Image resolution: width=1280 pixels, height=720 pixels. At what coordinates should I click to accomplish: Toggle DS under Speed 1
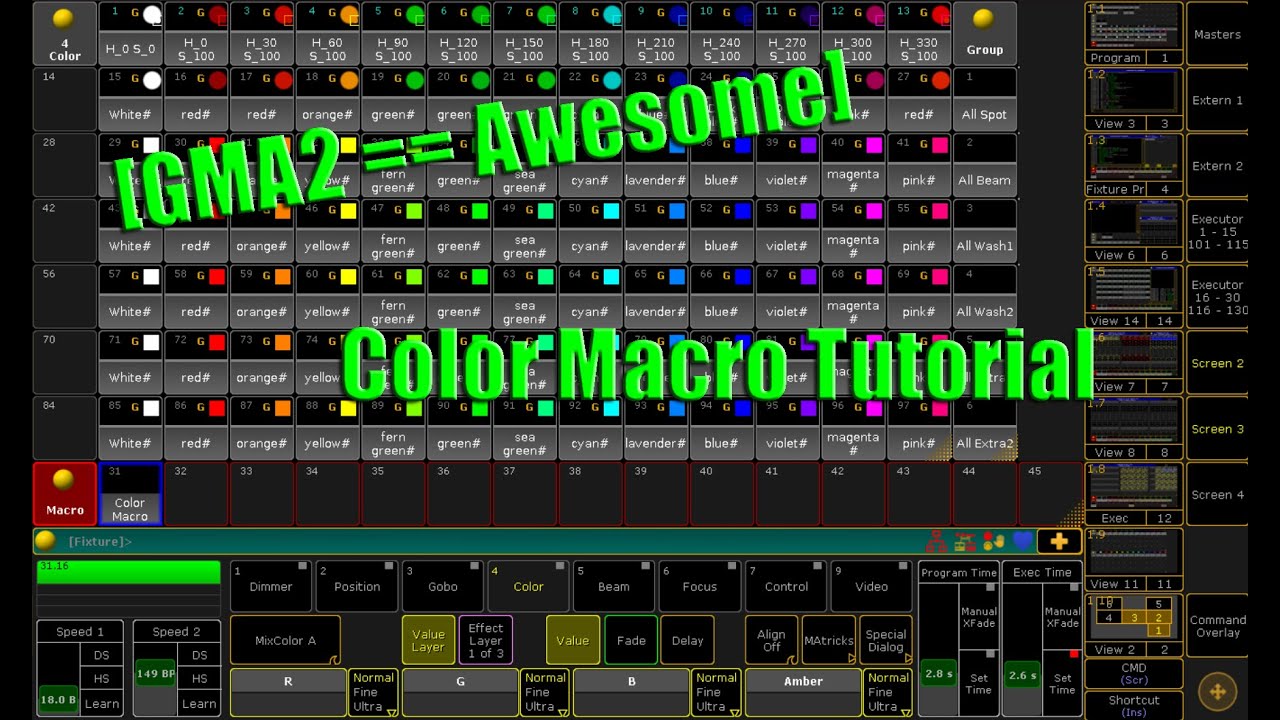tap(102, 655)
